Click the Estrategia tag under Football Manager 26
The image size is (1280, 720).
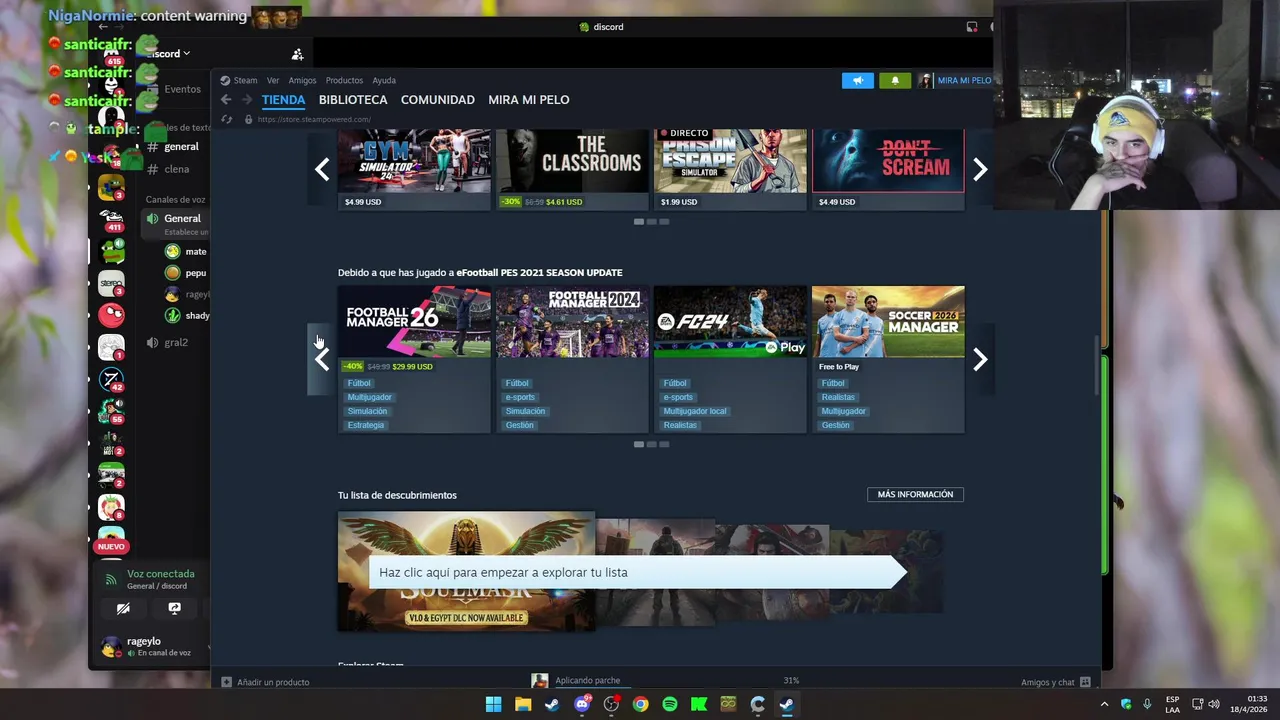coord(366,425)
